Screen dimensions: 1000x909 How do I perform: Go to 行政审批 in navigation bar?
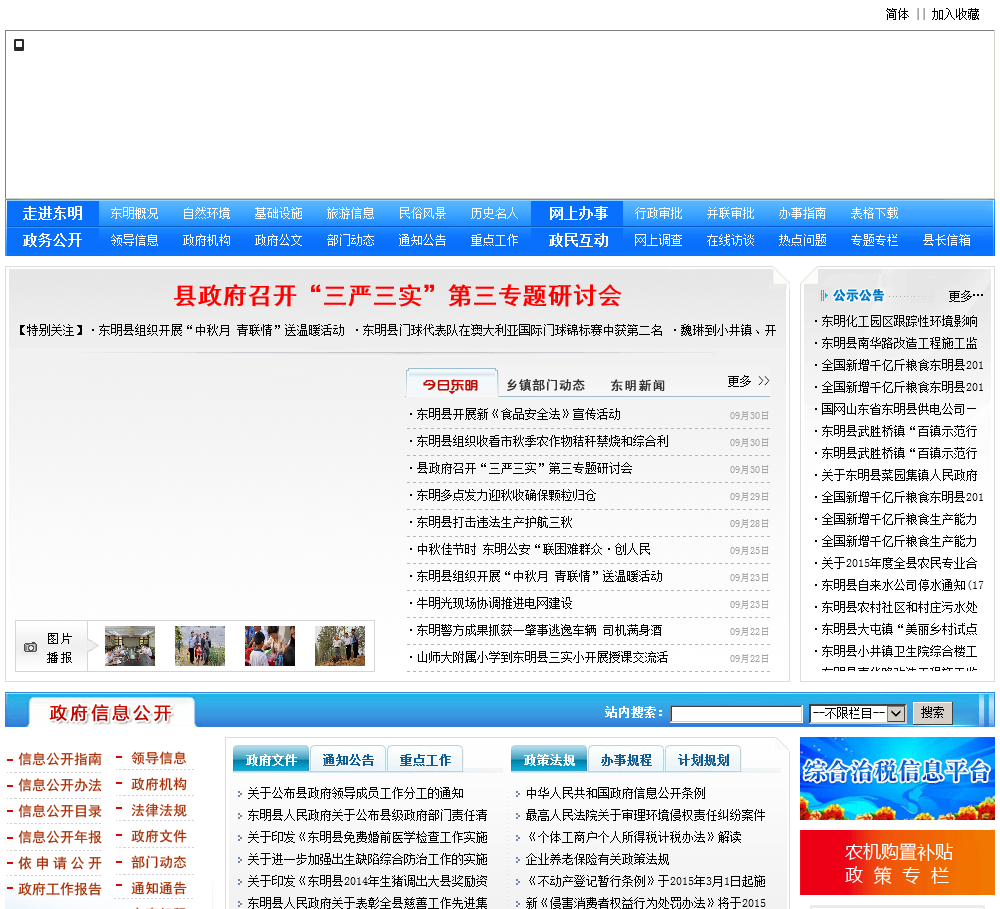658,213
